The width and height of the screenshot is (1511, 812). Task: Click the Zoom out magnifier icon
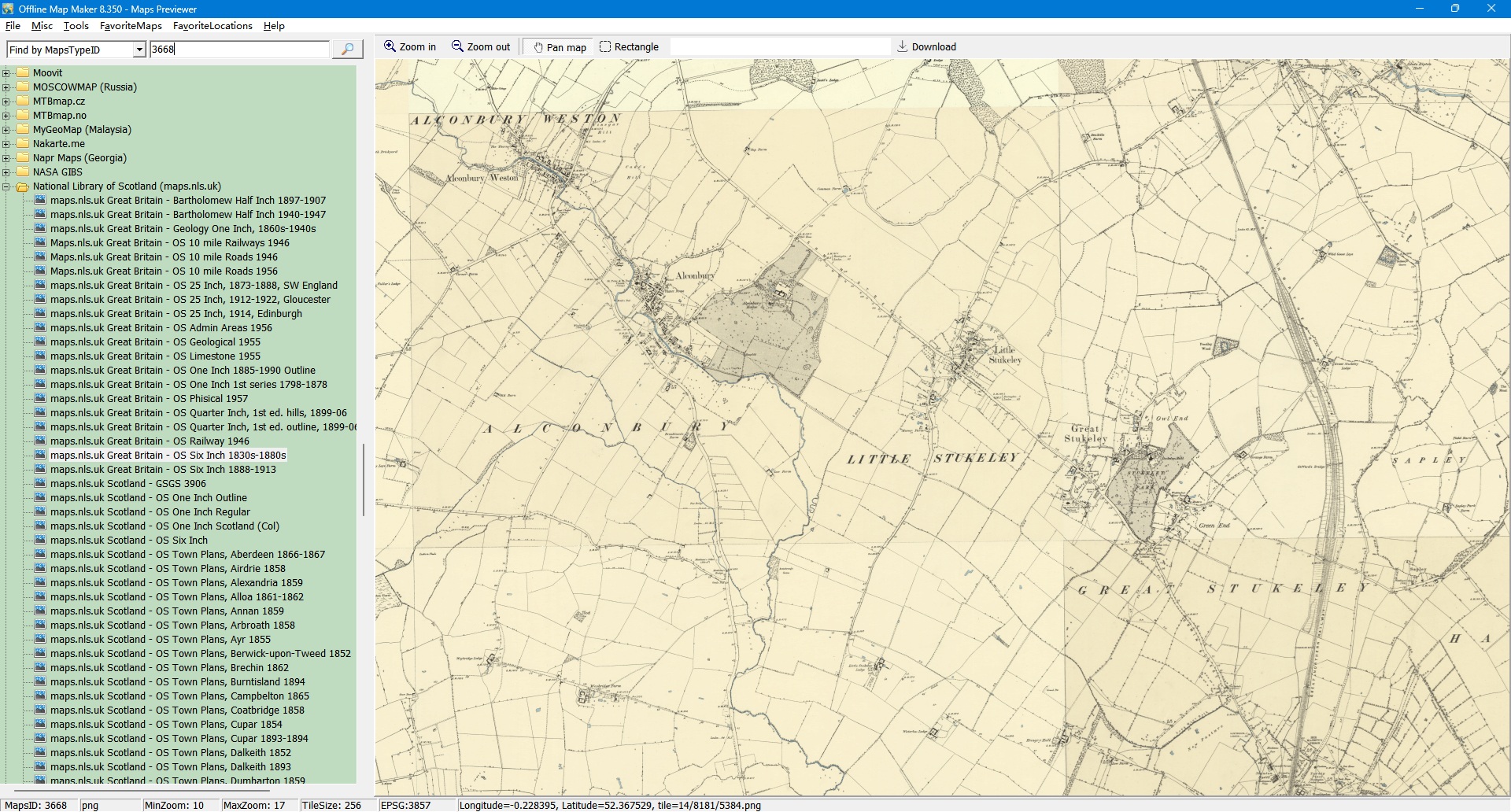click(457, 46)
